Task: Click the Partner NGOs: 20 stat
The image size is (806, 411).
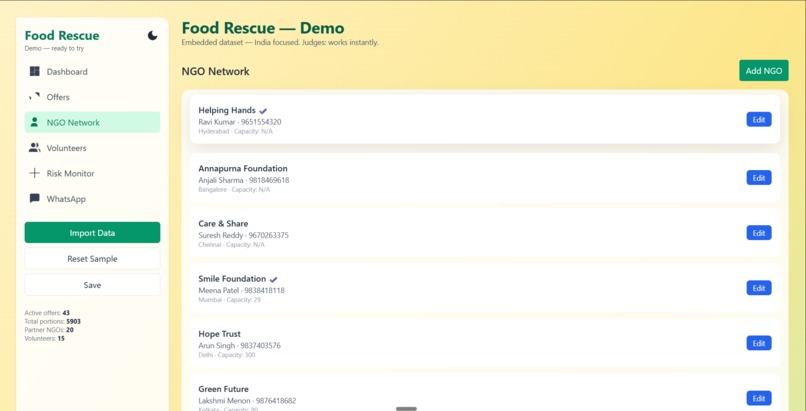Action: click(49, 330)
